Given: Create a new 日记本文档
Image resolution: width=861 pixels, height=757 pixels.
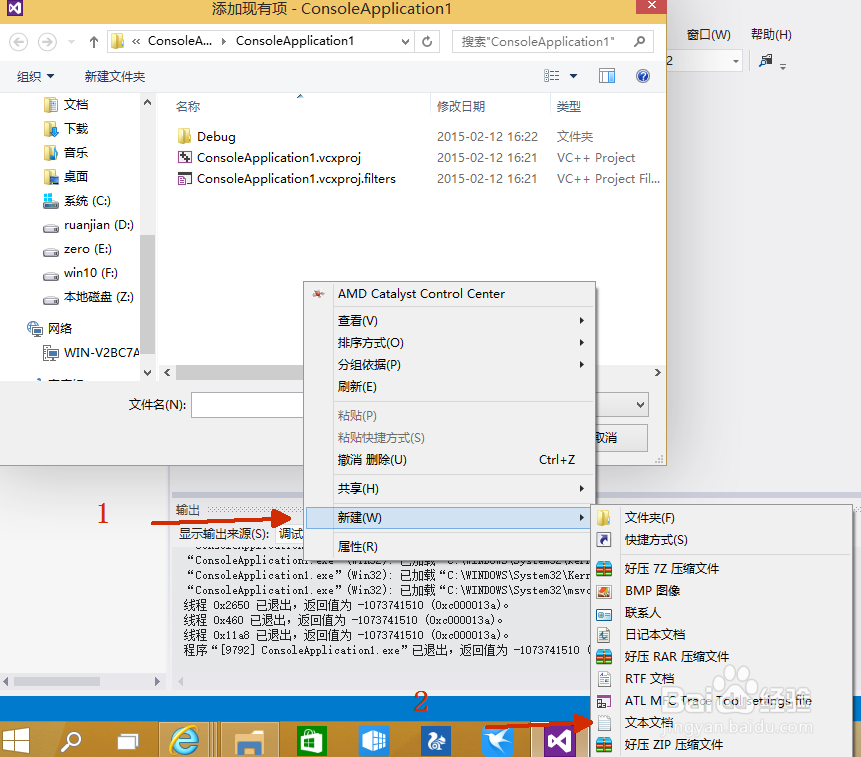Looking at the screenshot, I should (x=721, y=635).
